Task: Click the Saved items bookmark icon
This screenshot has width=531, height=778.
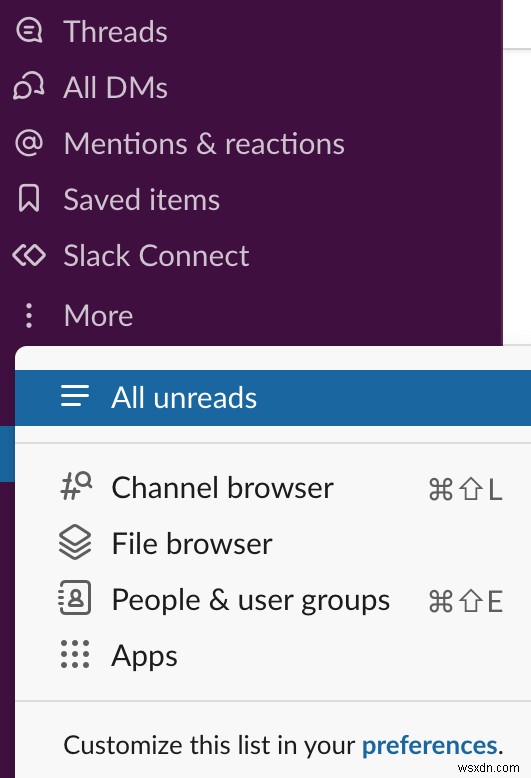Action: [29, 199]
